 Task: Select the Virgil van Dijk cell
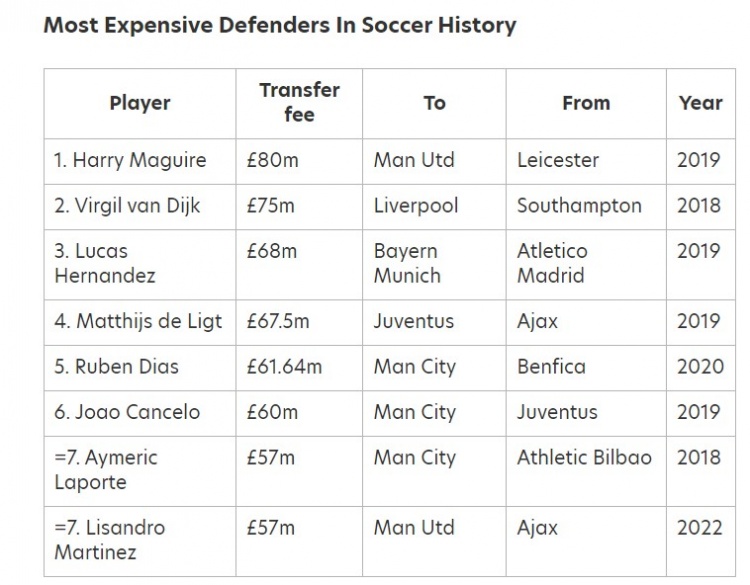128,205
